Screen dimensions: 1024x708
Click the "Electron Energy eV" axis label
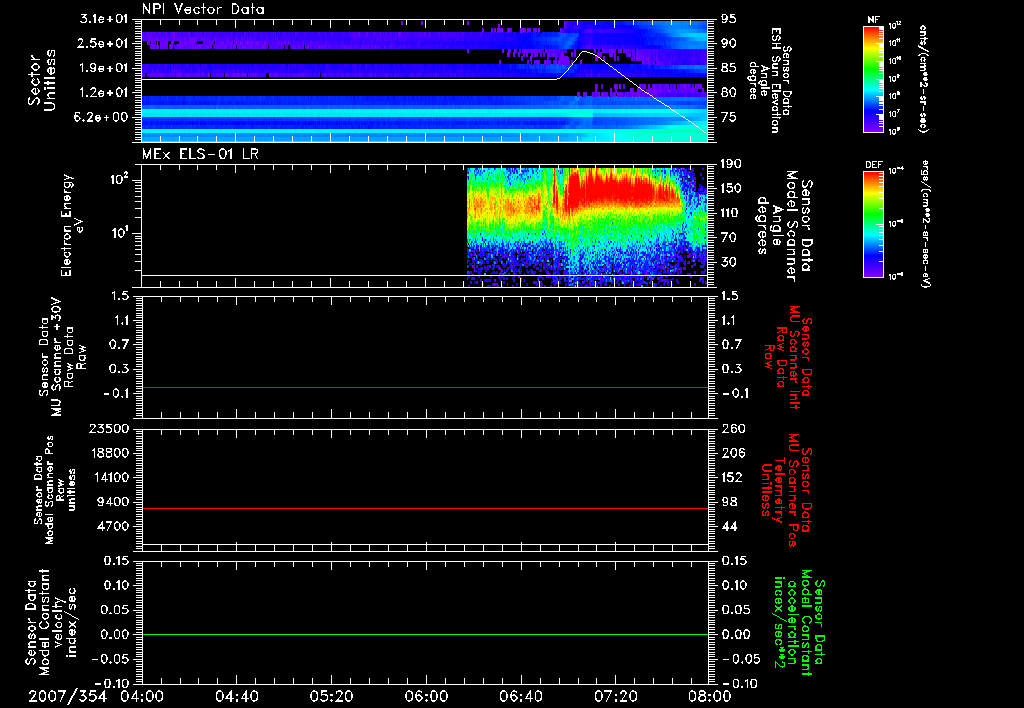pos(72,225)
